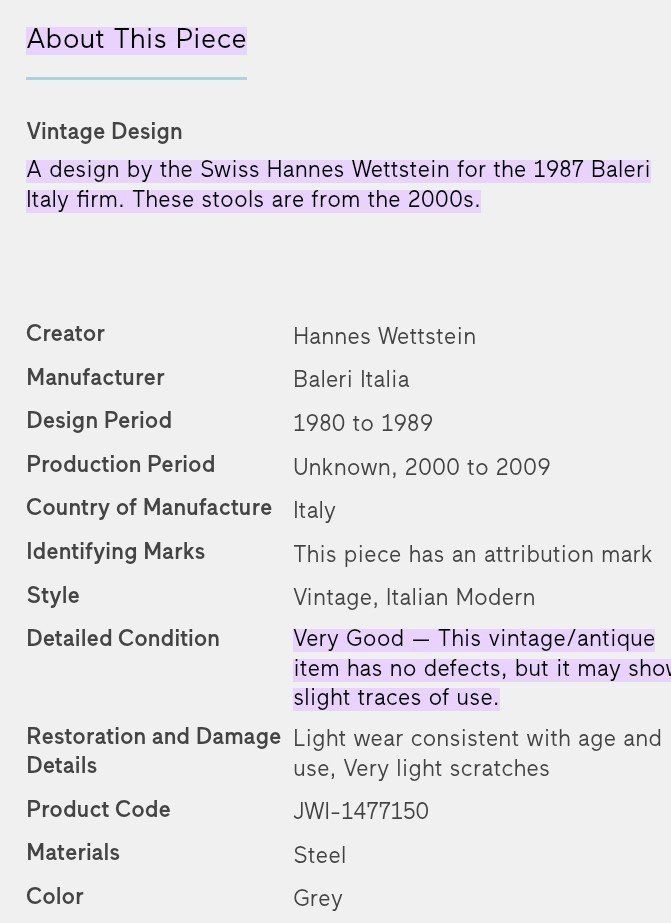Viewport: 671px width, 923px height.
Task: Click the "Country of Manufacture" label
Action: coord(149,508)
